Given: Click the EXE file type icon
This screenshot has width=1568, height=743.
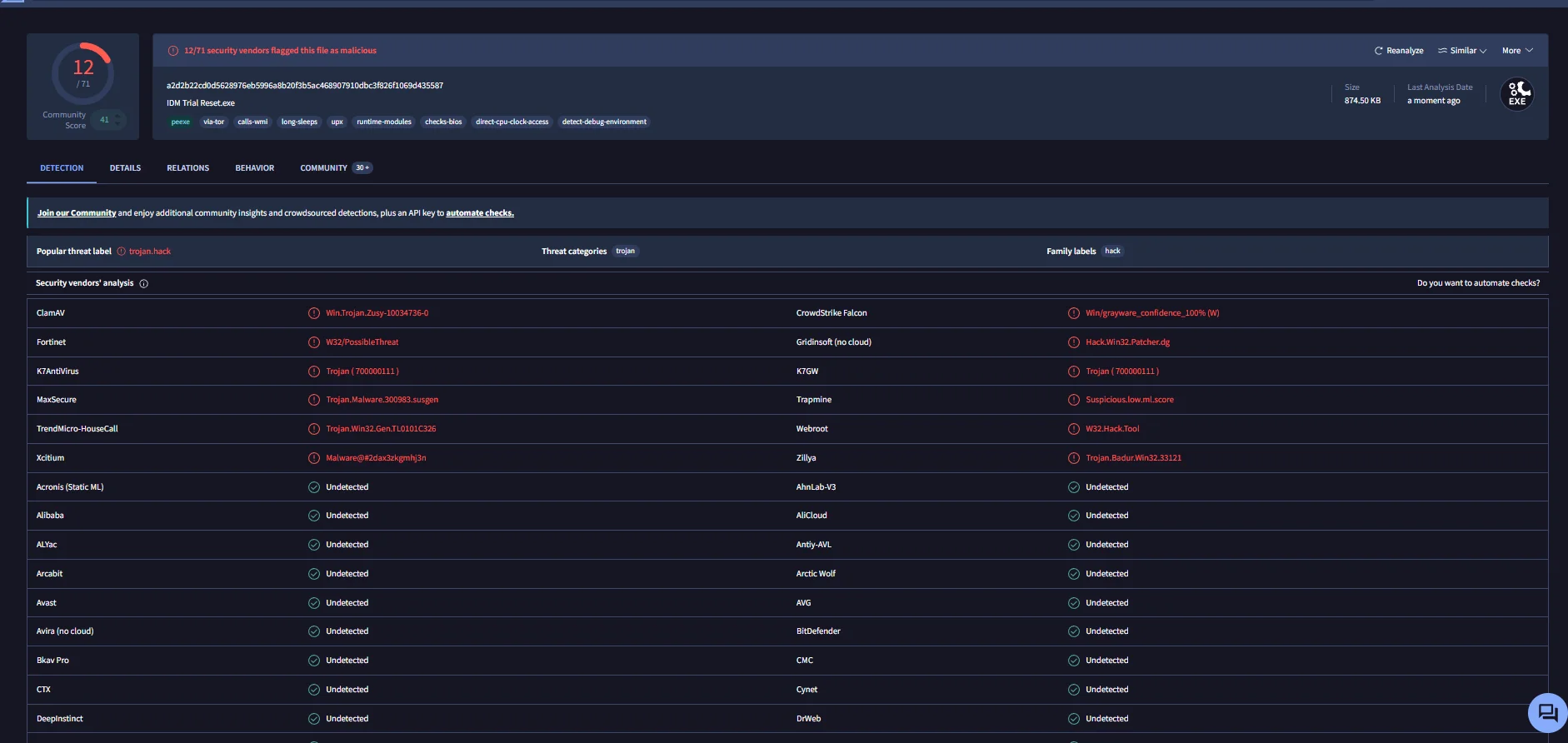Looking at the screenshot, I should pos(1517,94).
